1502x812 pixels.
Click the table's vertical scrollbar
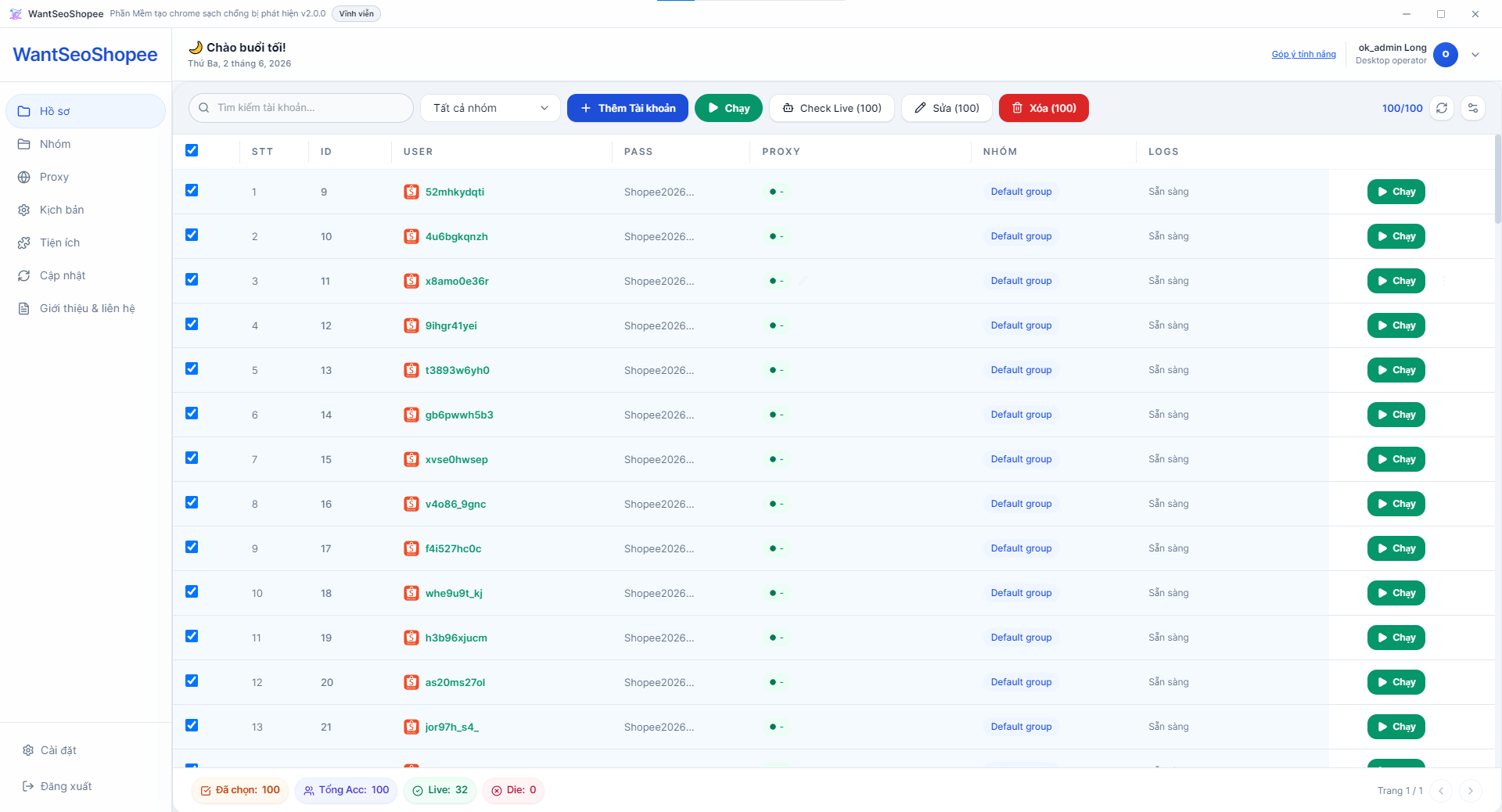[1497, 180]
